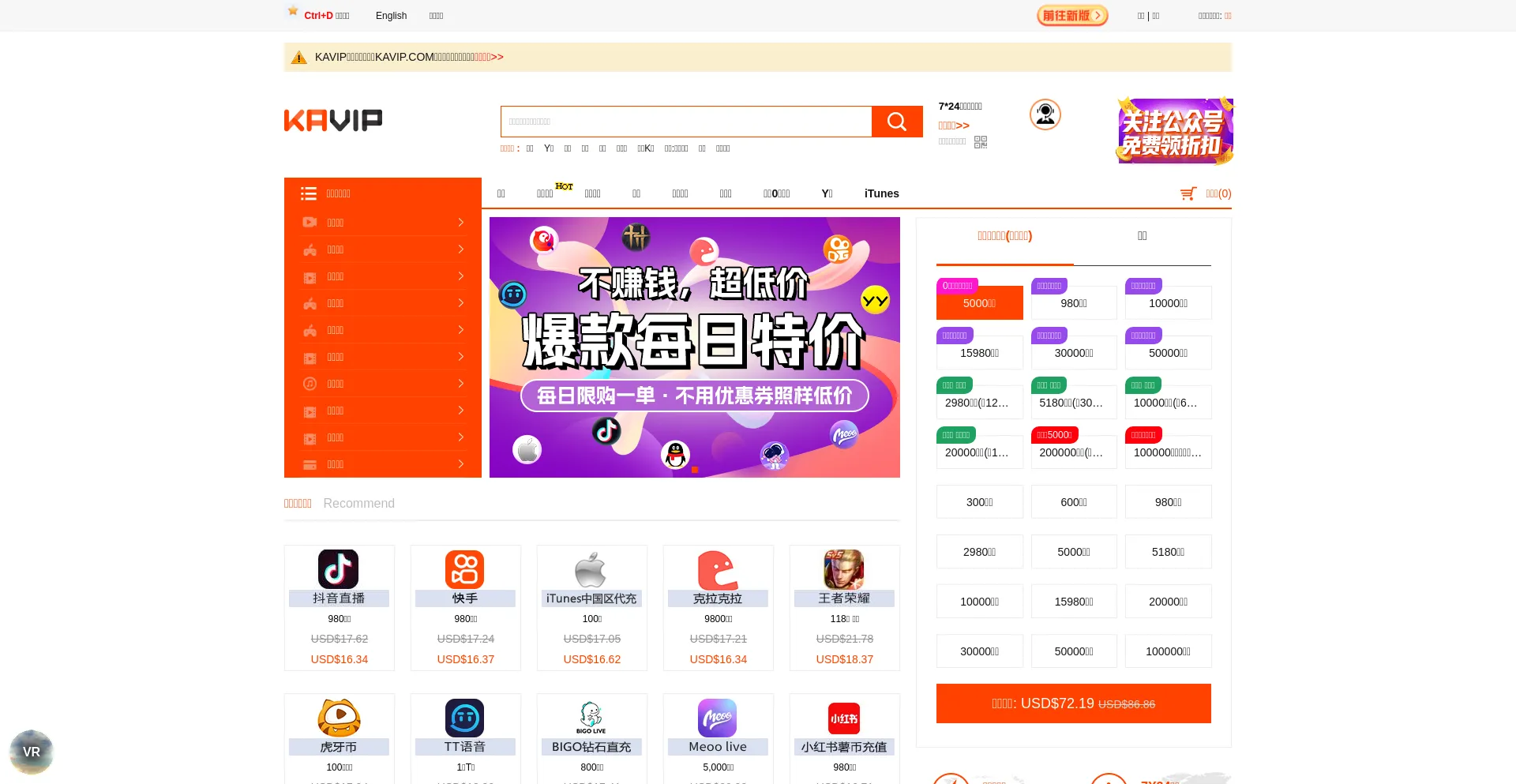Screen dimensions: 1516x784
Task: Click the yellow warning triangle icon
Action: click(x=298, y=58)
